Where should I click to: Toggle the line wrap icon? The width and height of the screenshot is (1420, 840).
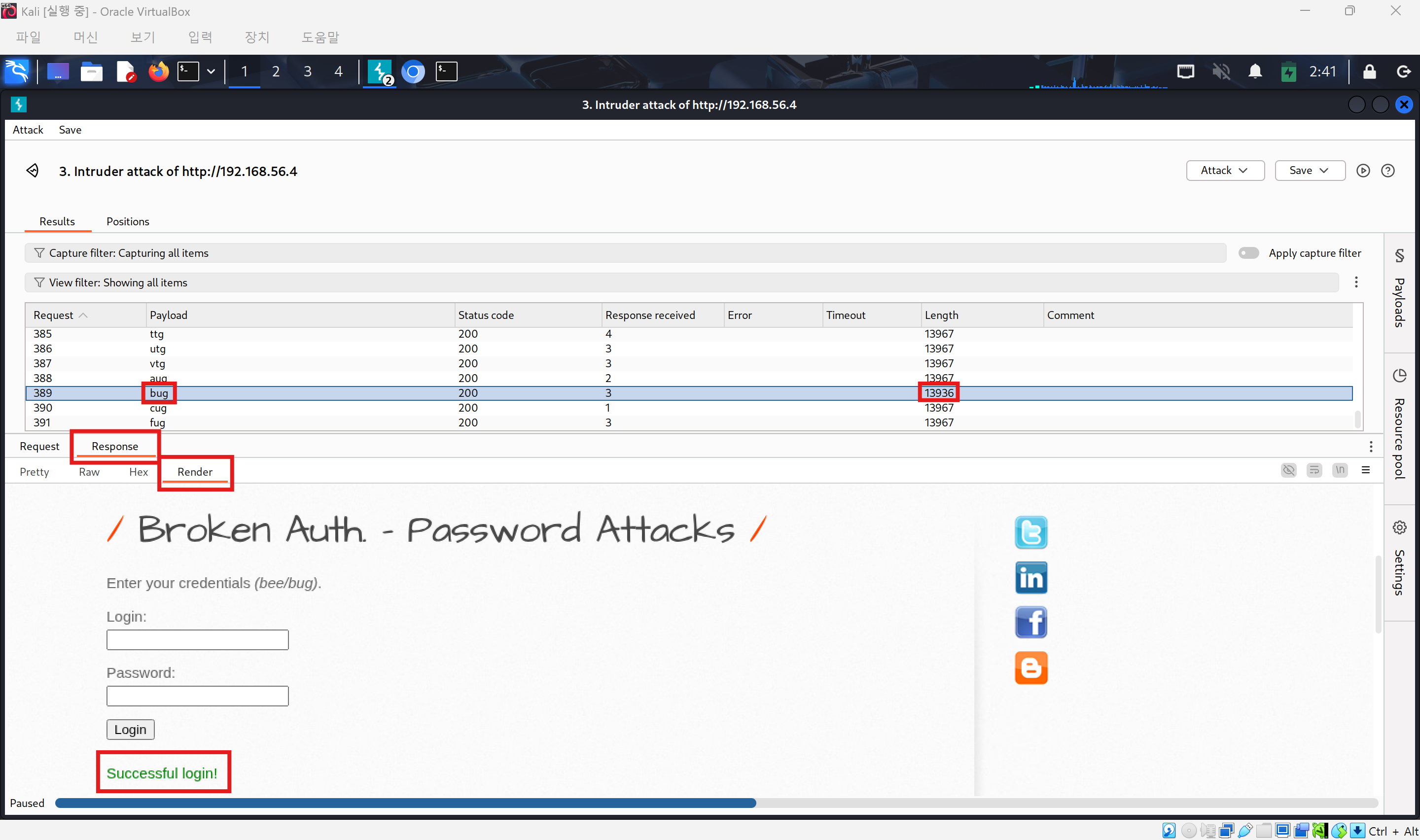click(x=1313, y=470)
